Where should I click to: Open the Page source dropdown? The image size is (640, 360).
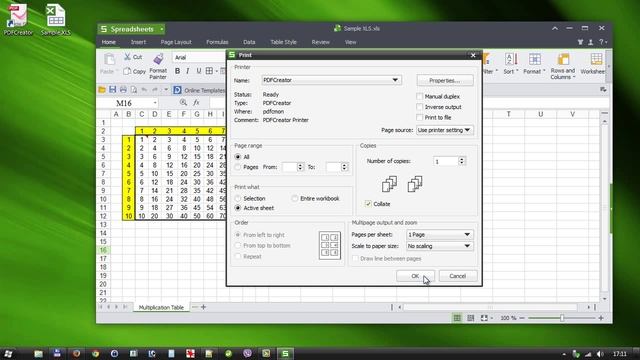point(444,130)
